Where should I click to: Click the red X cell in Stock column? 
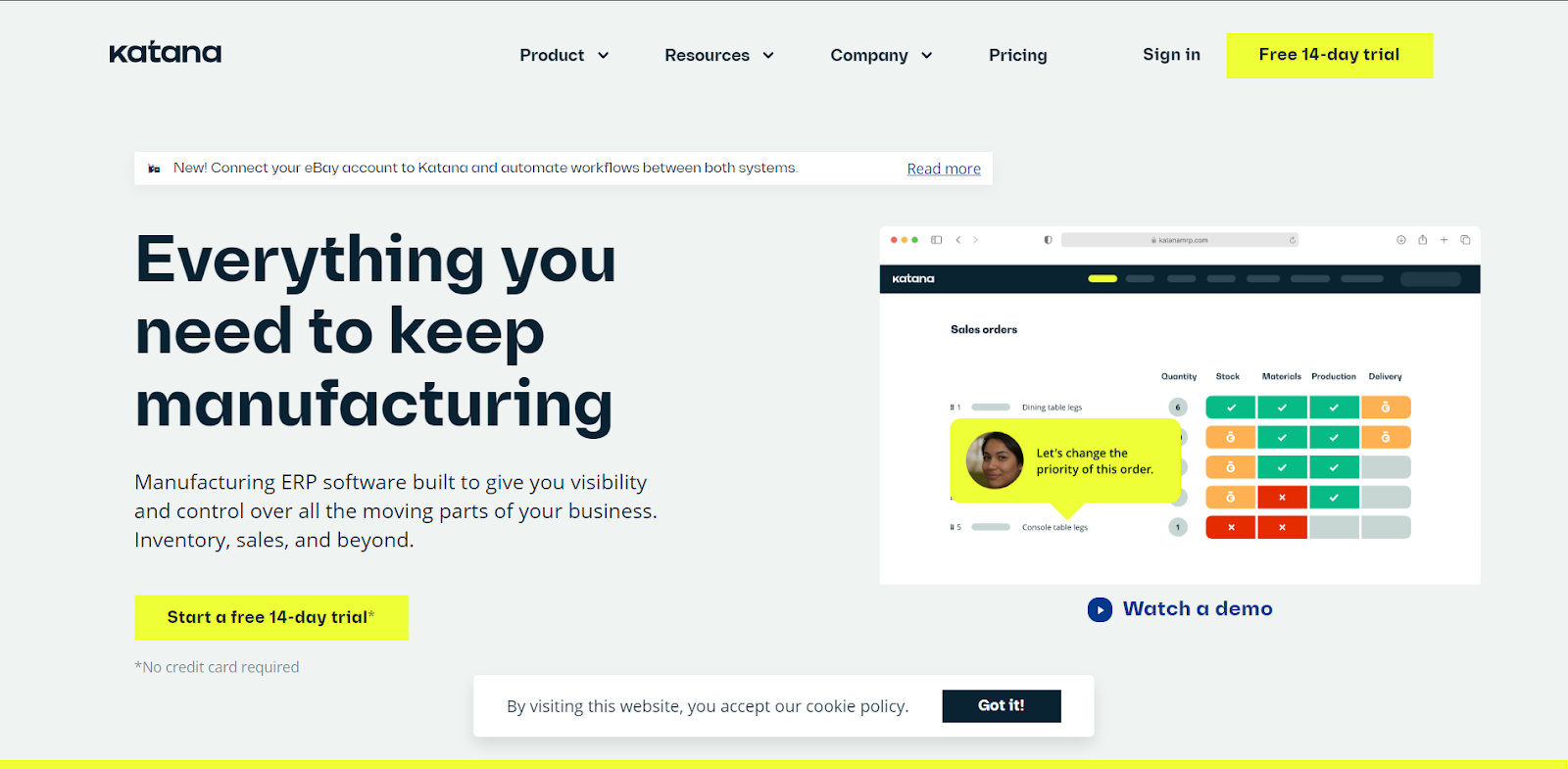click(x=1231, y=527)
